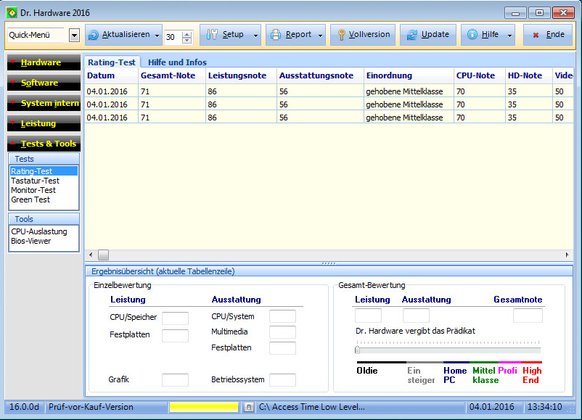Sort table by the Einordnung column header
The image size is (582, 420).
tap(409, 76)
